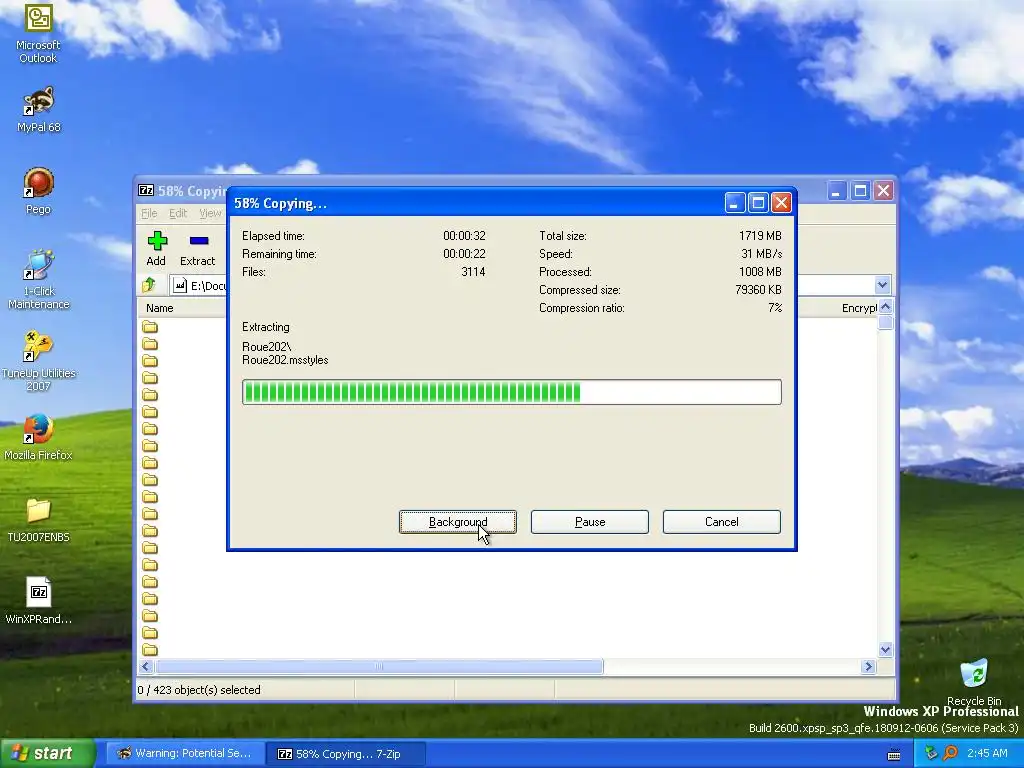The height and width of the screenshot is (768, 1024).
Task: Click the green extraction progress bar
Action: coord(511,392)
